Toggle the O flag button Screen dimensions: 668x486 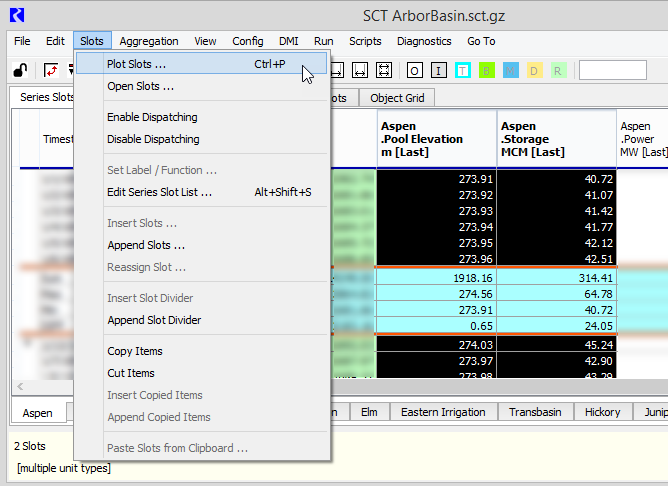click(x=415, y=70)
